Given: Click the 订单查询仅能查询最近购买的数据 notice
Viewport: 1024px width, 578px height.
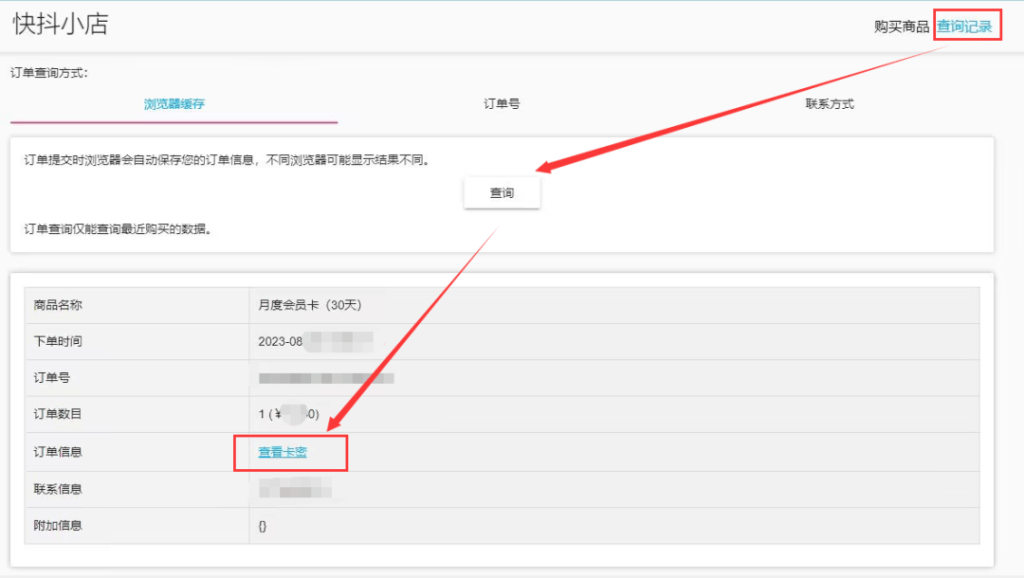Looking at the screenshot, I should click(x=118, y=229).
